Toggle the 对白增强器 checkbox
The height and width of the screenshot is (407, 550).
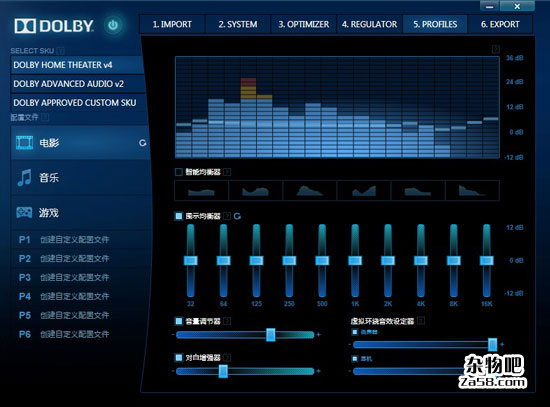point(179,358)
